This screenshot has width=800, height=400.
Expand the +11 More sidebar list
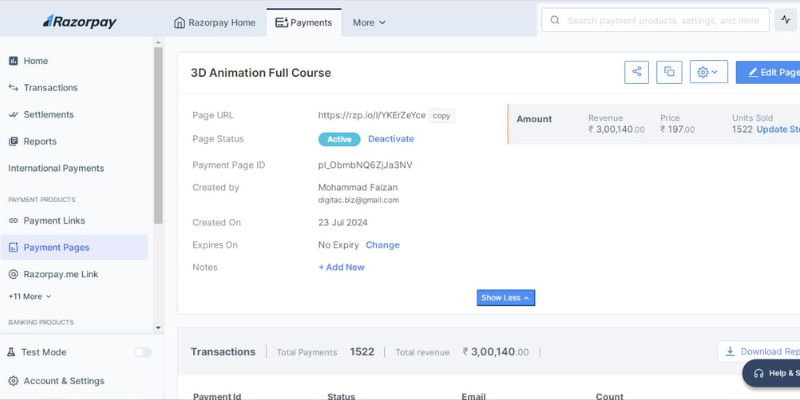(30, 296)
